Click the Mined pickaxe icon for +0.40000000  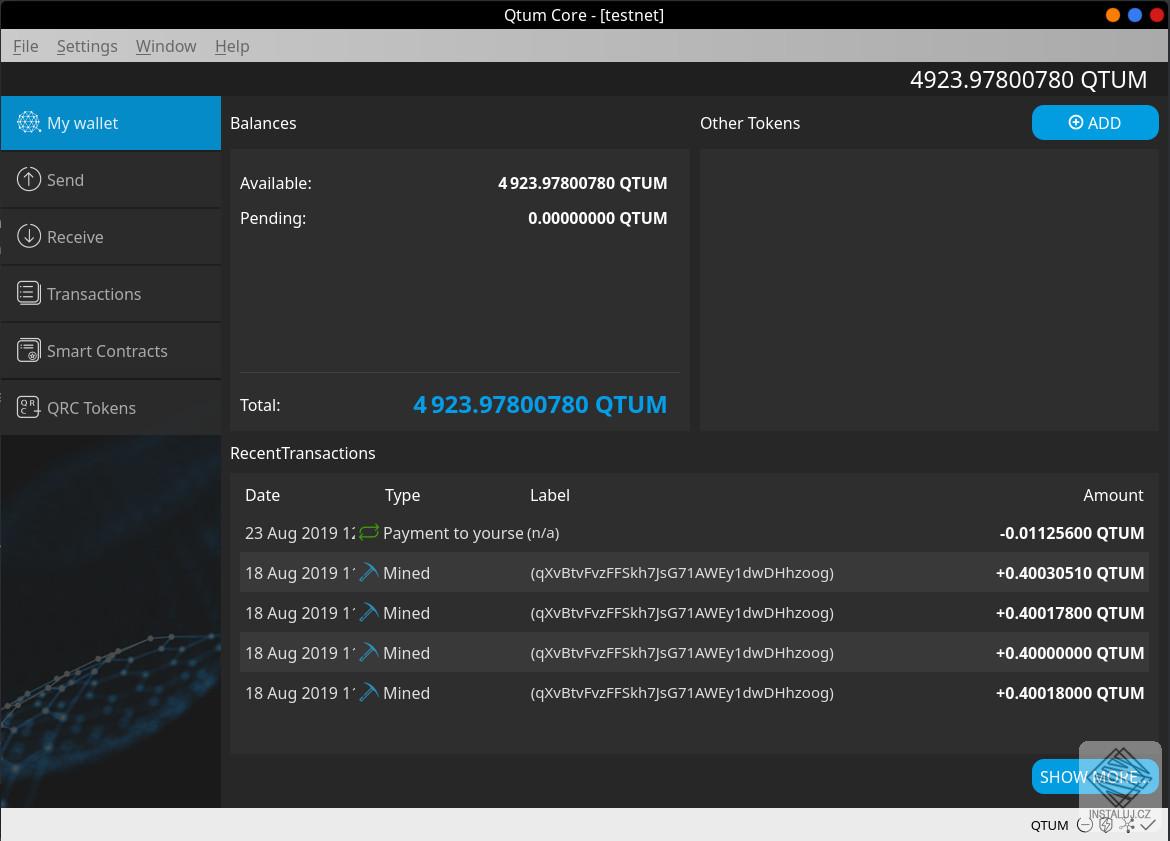[369, 652]
